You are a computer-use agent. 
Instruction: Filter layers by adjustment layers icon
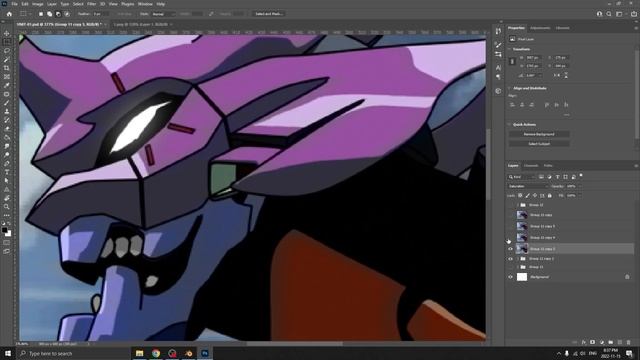coord(549,177)
